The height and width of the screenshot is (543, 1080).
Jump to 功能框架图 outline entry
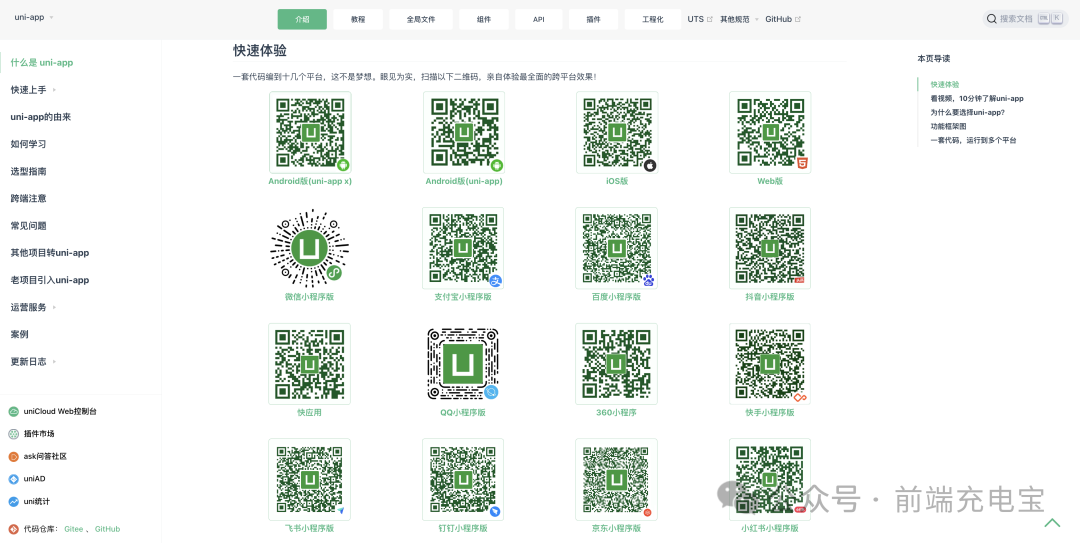click(x=948, y=127)
